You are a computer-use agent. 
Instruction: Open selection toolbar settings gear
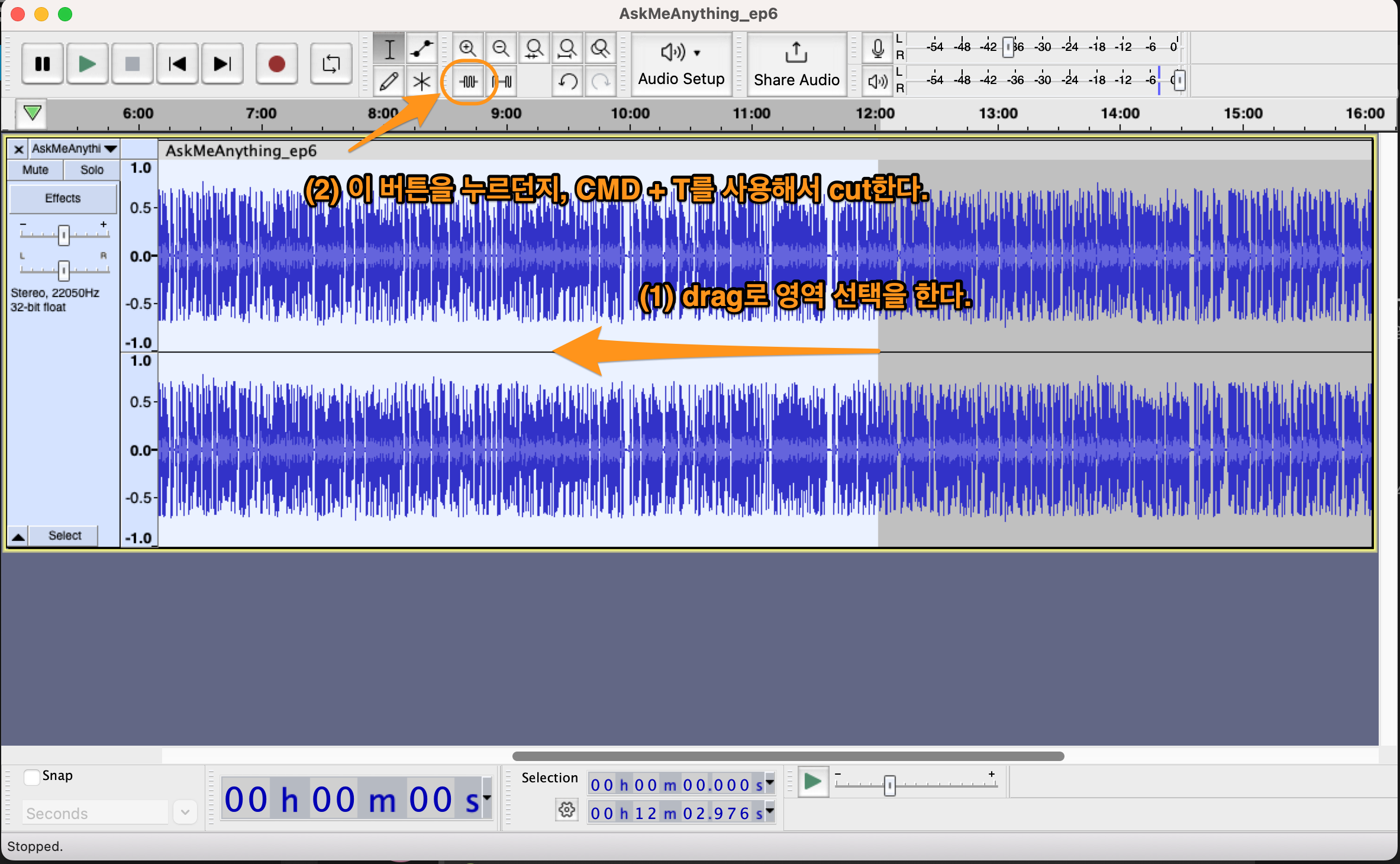(x=566, y=810)
